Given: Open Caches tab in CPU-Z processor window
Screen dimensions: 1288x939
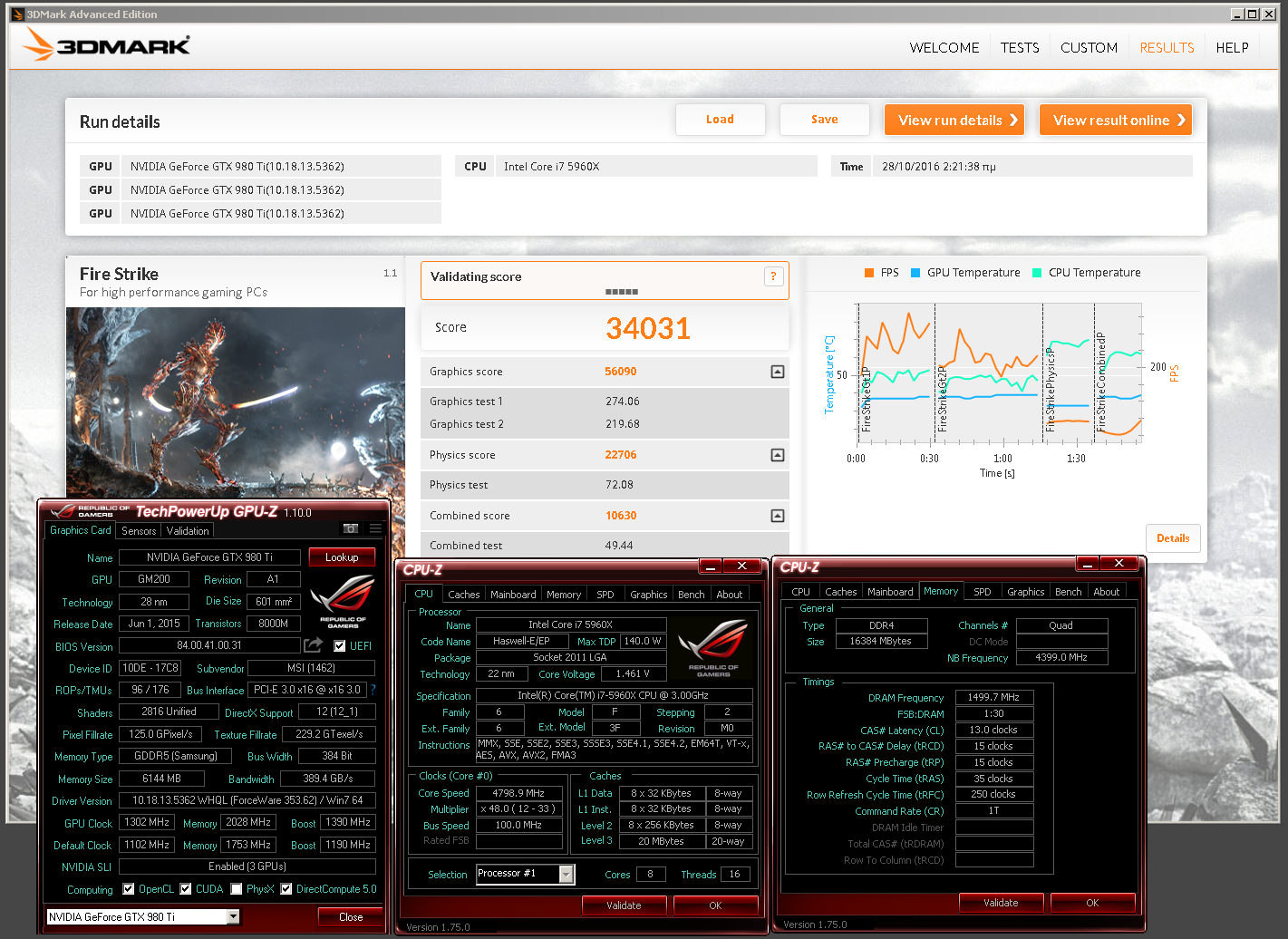Looking at the screenshot, I should [x=463, y=595].
